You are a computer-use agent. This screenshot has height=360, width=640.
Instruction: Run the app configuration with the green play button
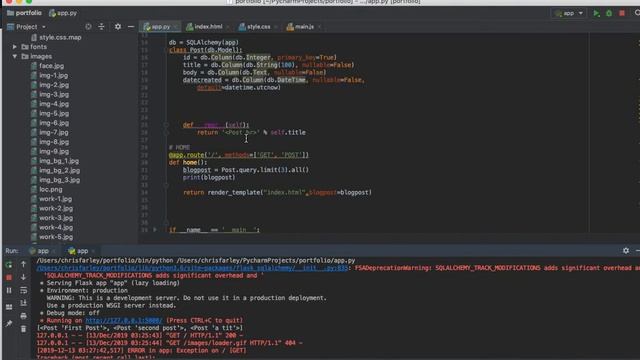coord(596,13)
